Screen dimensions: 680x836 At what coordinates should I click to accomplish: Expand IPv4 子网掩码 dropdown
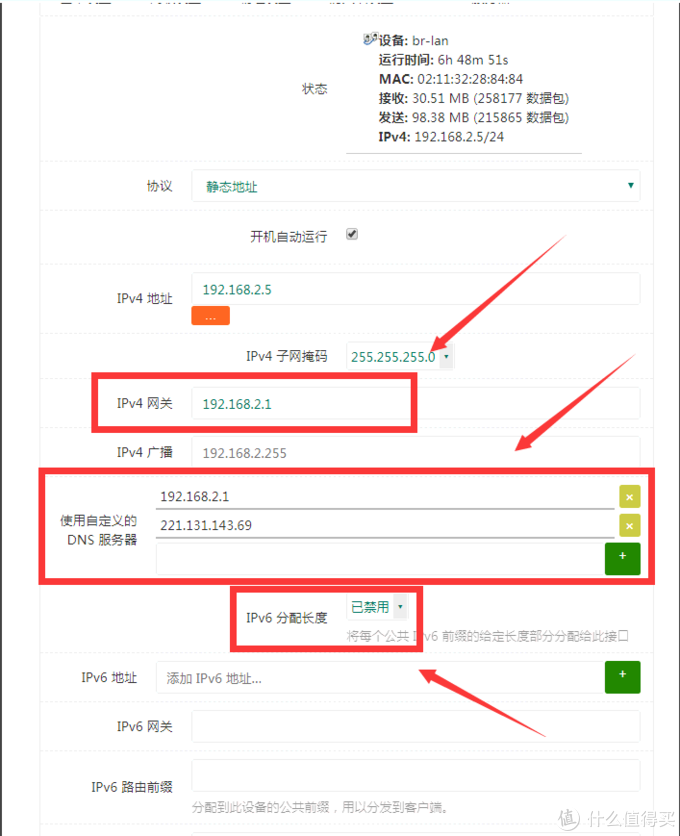400,356
